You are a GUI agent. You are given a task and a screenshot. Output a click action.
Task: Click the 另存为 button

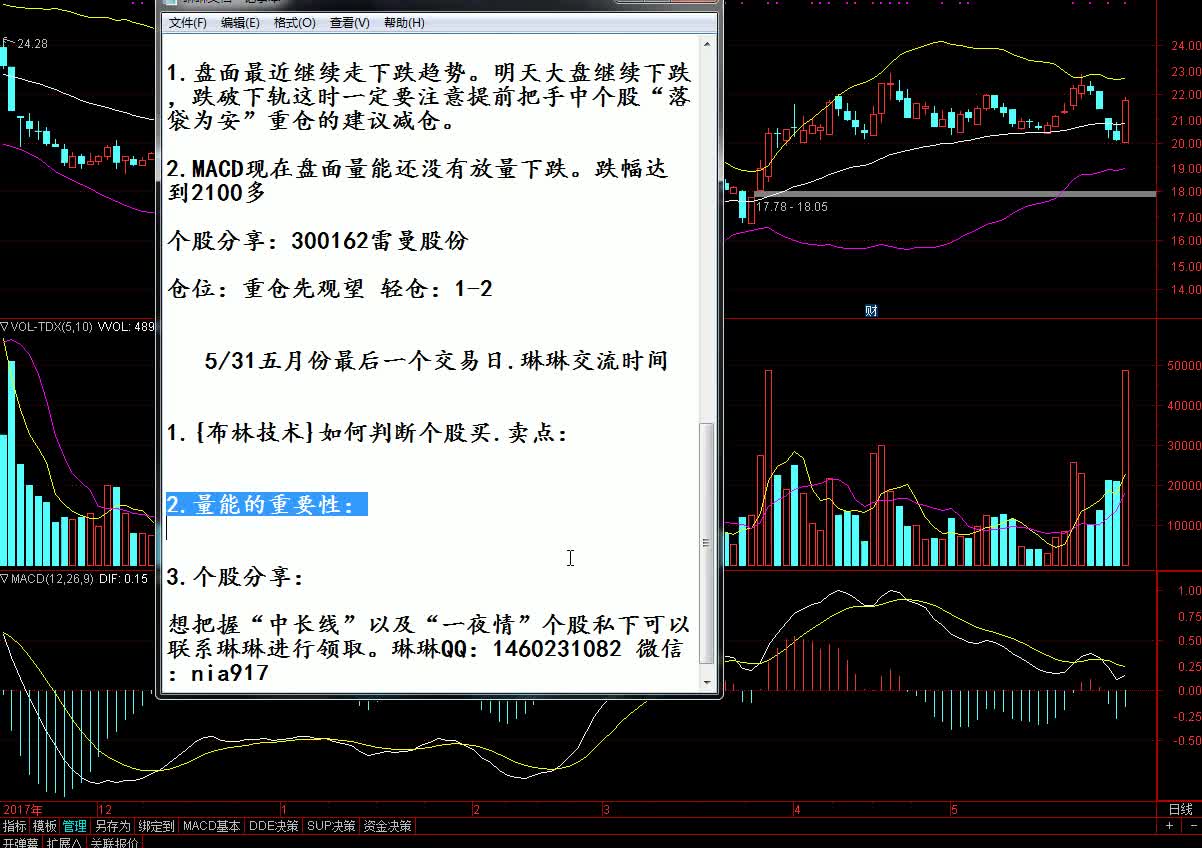click(112, 827)
